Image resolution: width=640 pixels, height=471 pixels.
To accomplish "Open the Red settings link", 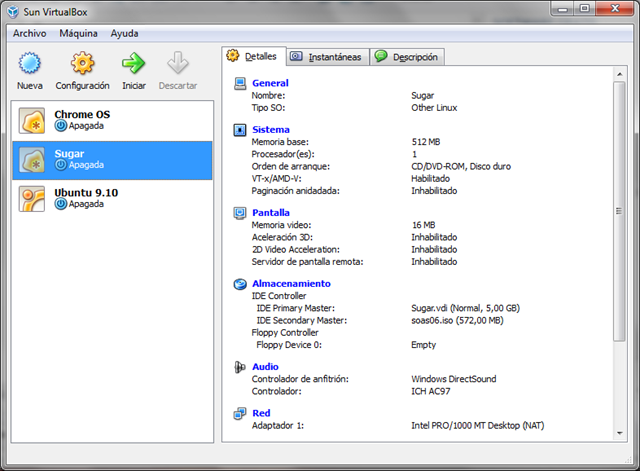I will tap(261, 413).
